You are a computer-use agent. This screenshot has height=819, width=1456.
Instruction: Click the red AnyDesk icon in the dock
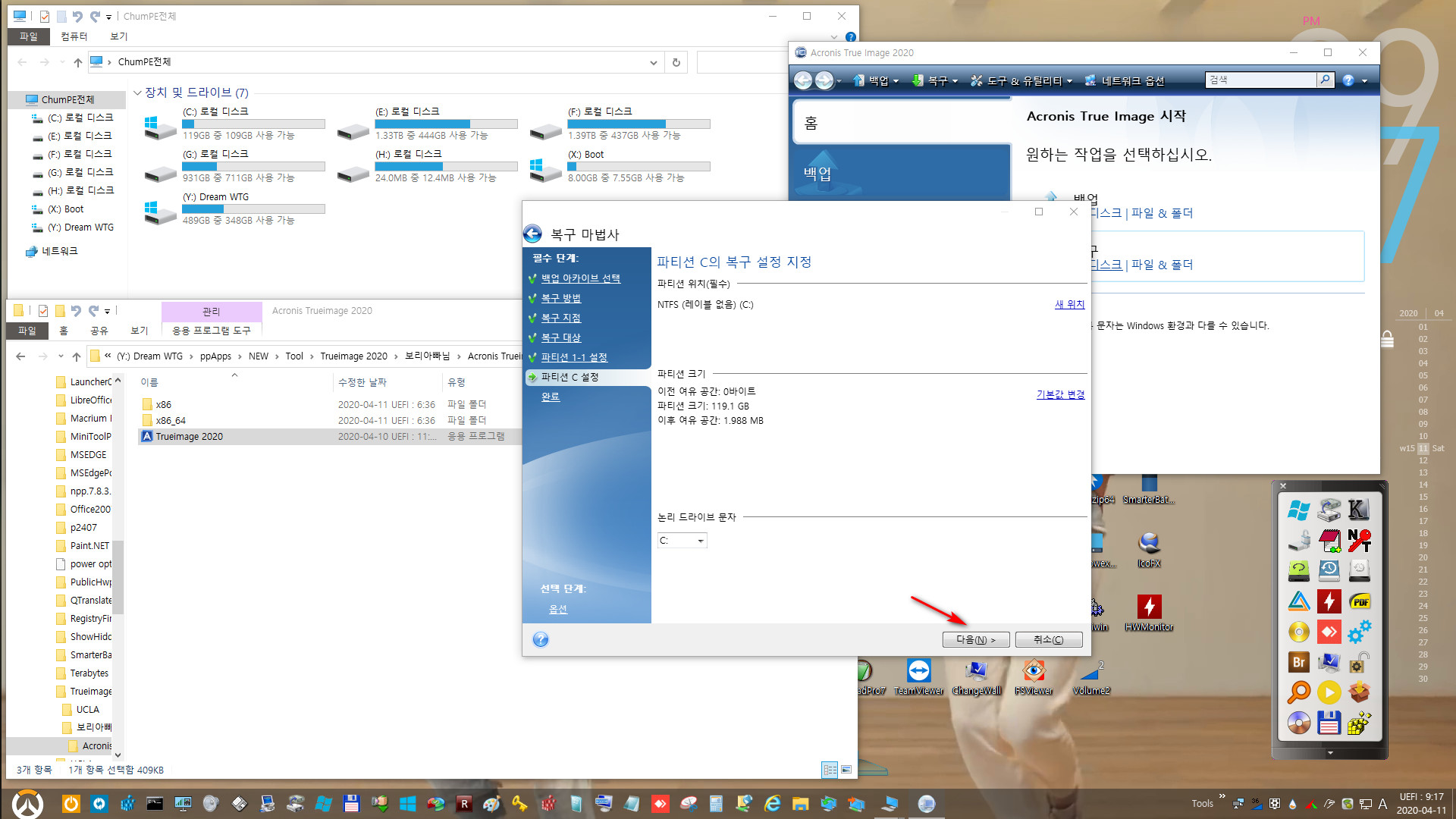pyautogui.click(x=1329, y=632)
